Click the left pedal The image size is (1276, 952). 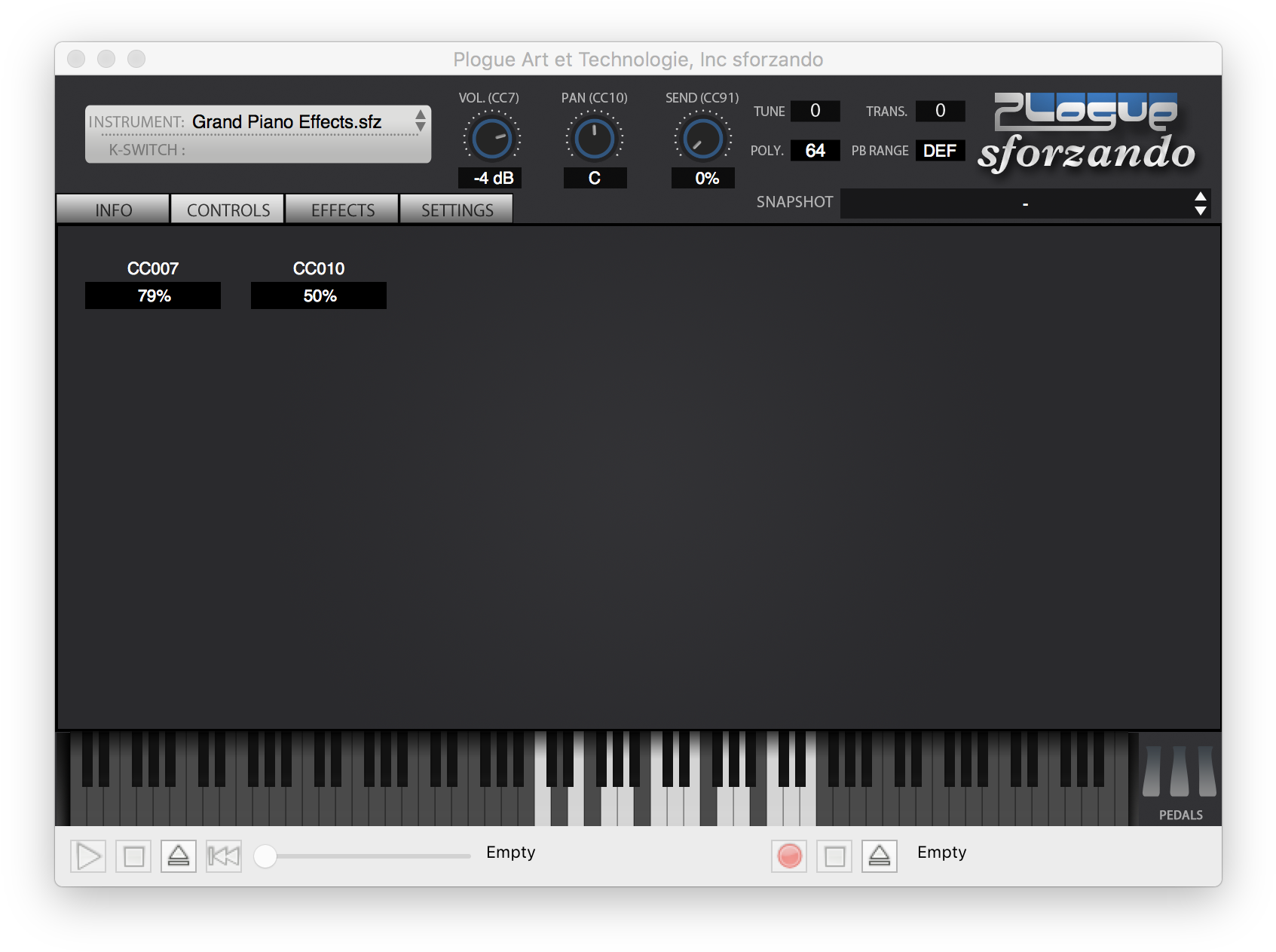[1152, 771]
